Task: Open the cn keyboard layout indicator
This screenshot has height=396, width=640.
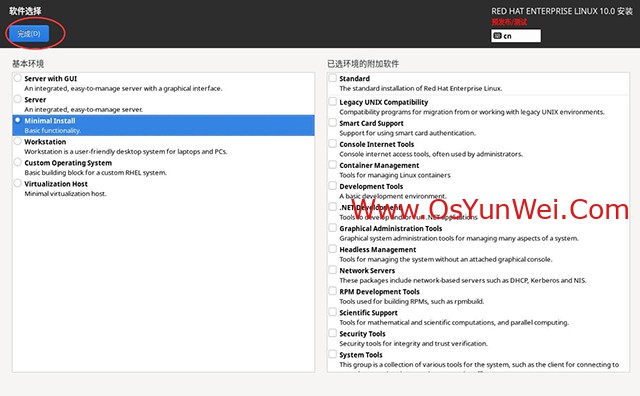Action: (516, 36)
